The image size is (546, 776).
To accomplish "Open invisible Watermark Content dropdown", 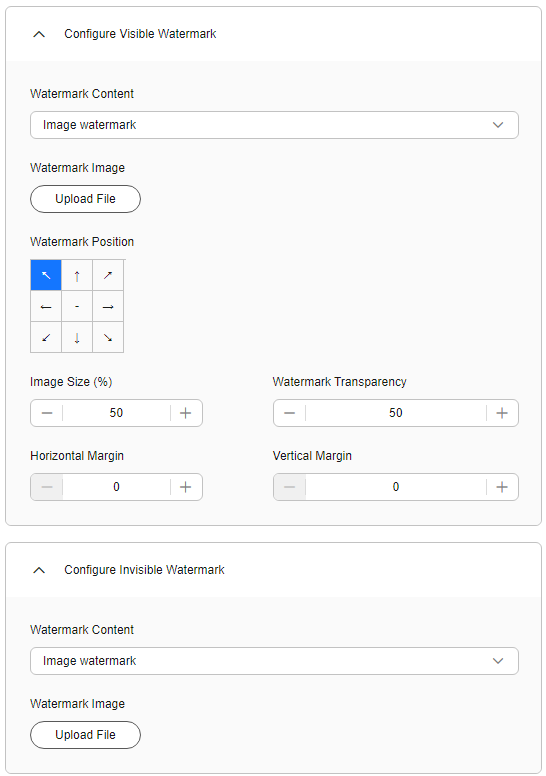I will point(274,661).
